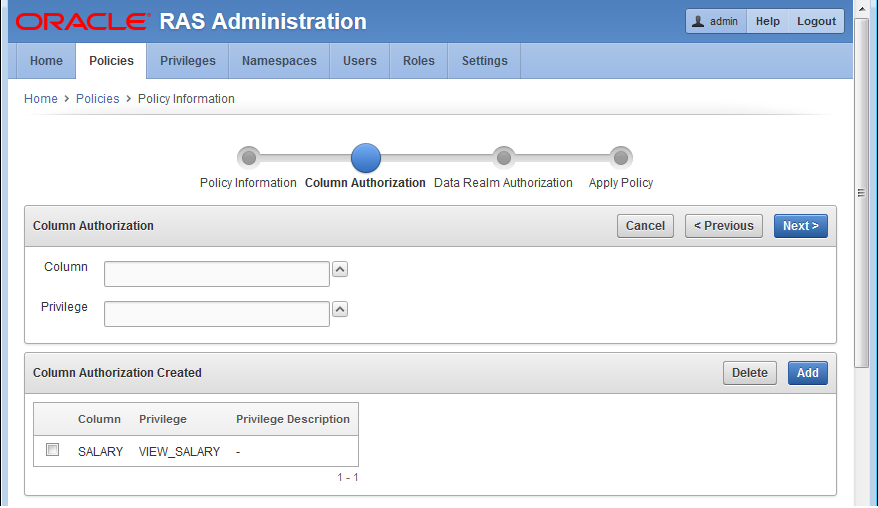Click the Column Authorization step circle
This screenshot has width=878, height=508.
pyautogui.click(x=366, y=157)
